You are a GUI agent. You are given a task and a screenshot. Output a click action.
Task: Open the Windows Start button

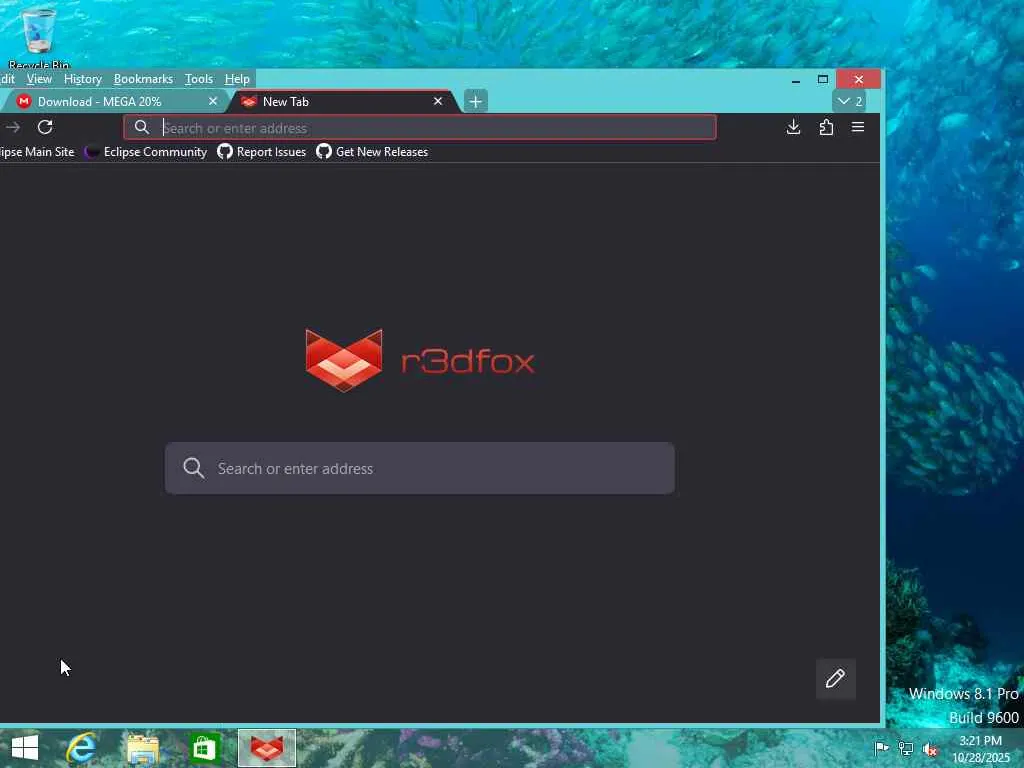(x=25, y=748)
